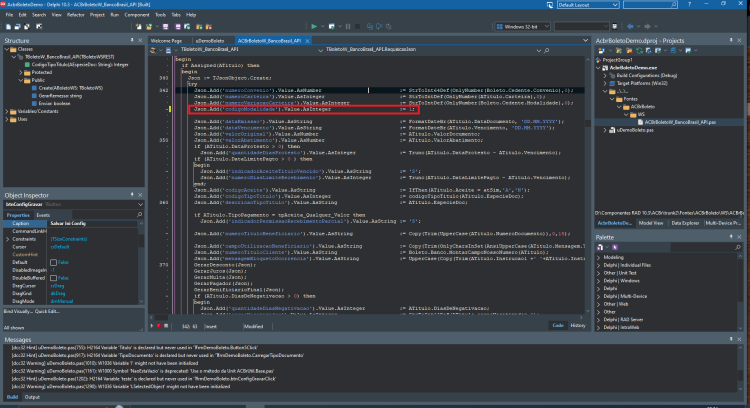Click the red Record Macro button
The height and width of the screenshot is (408, 750).
[x=159, y=326]
